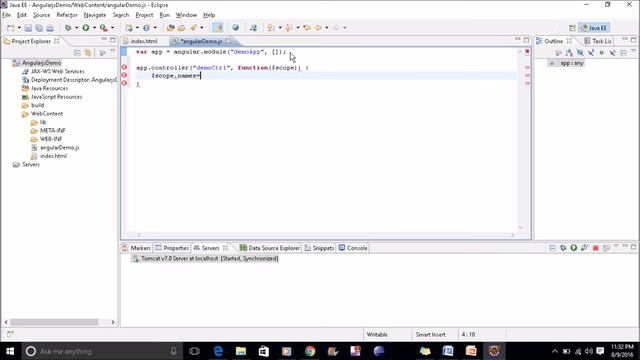Click the Debug bug icon in toolbar
640x360 pixels.
(x=68, y=28)
